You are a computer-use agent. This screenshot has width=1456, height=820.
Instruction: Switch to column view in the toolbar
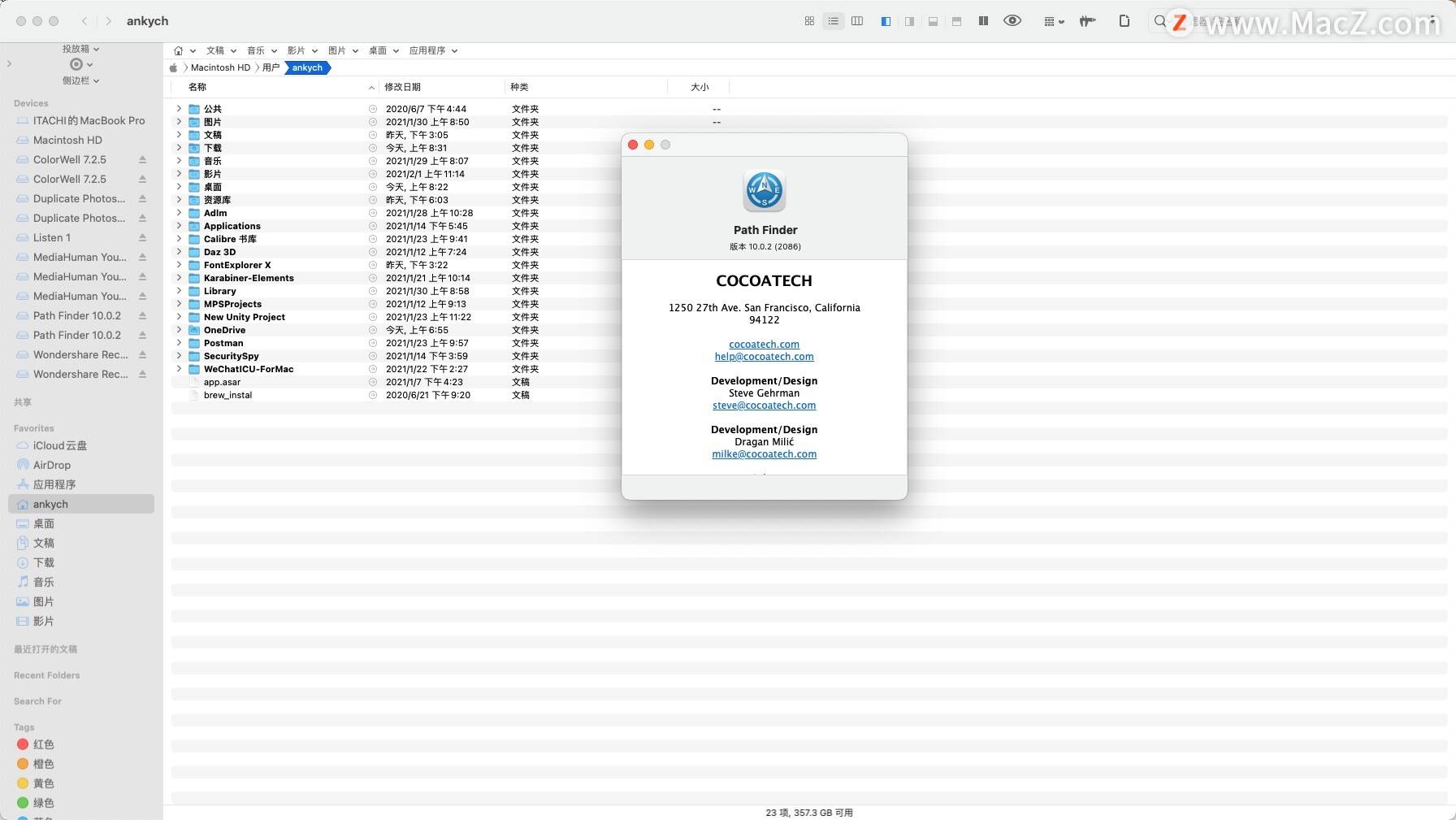(x=856, y=21)
